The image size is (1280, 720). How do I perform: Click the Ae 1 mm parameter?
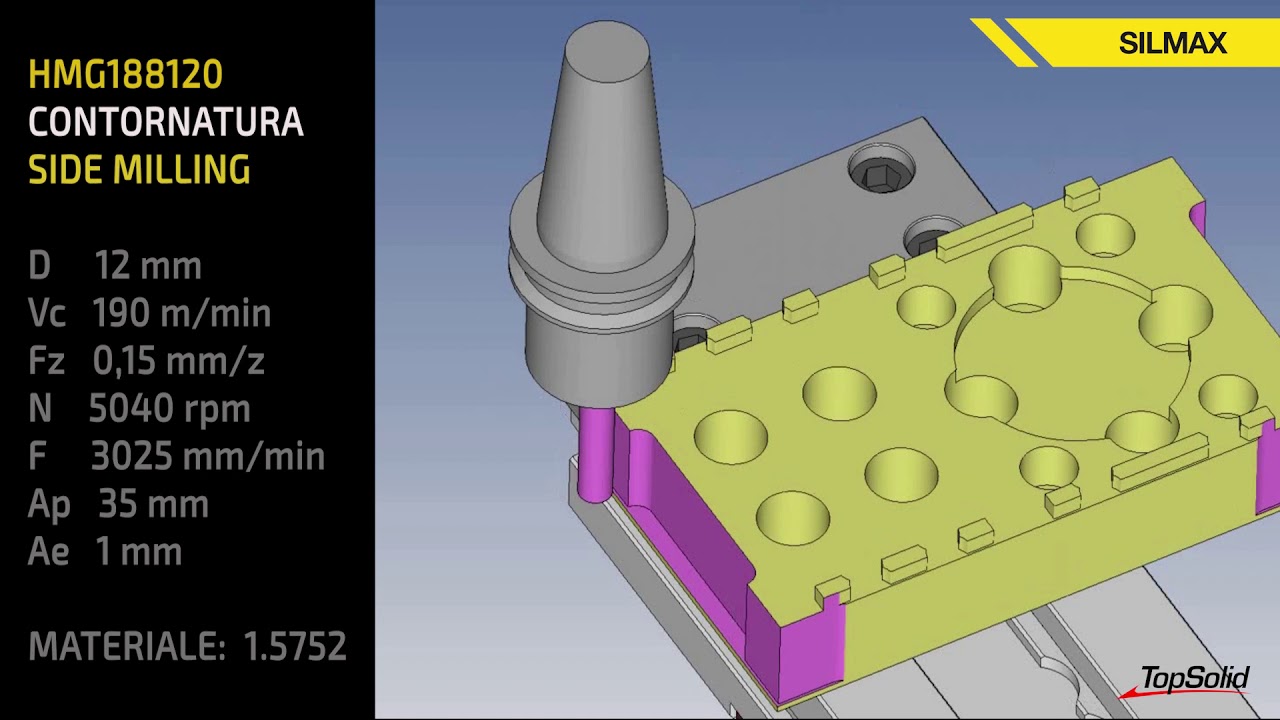(x=105, y=551)
